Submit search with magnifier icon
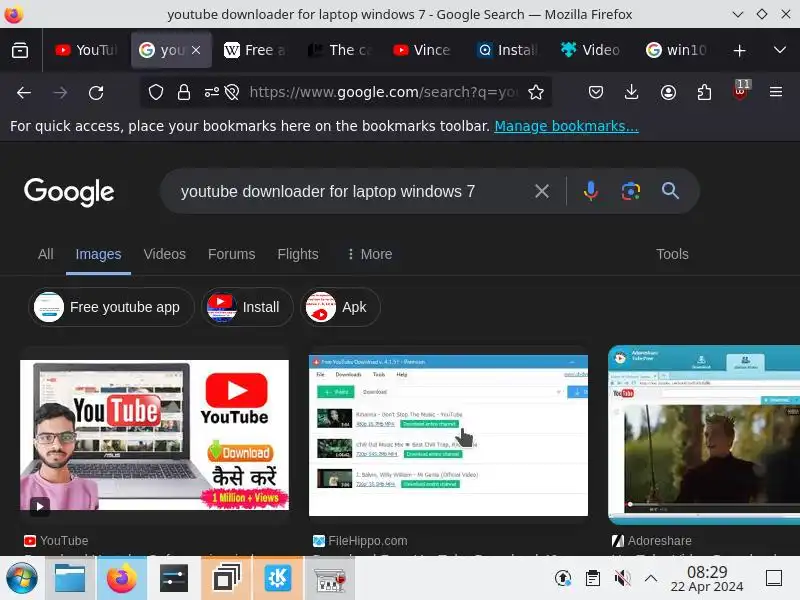This screenshot has height=600, width=800. click(x=670, y=191)
